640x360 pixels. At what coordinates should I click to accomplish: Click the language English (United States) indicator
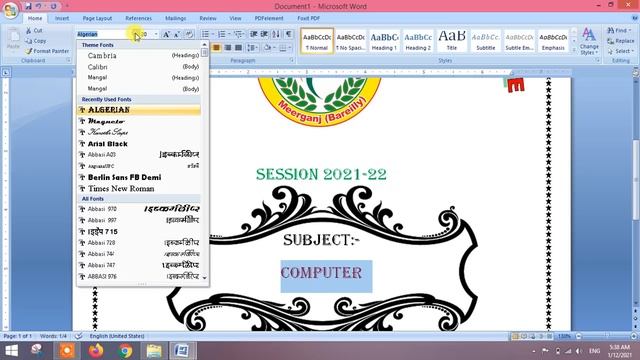(x=117, y=336)
